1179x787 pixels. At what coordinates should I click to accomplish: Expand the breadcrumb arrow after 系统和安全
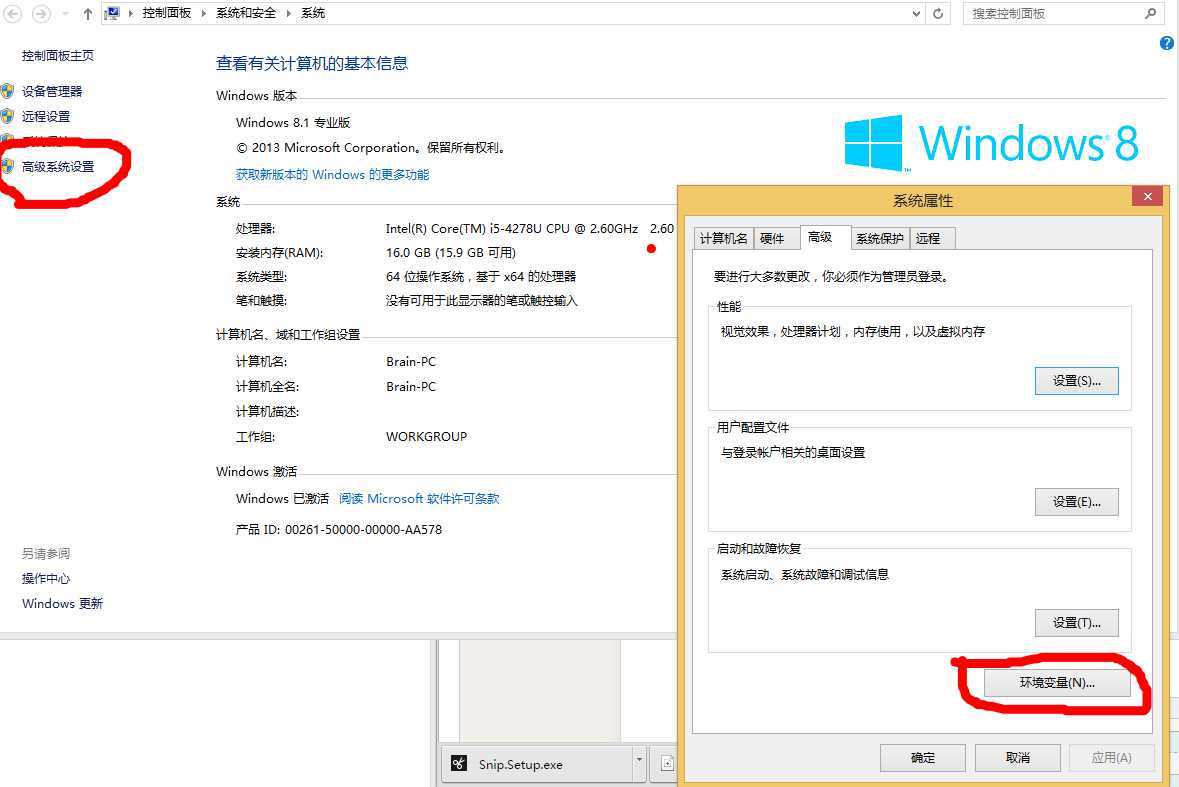tap(288, 14)
